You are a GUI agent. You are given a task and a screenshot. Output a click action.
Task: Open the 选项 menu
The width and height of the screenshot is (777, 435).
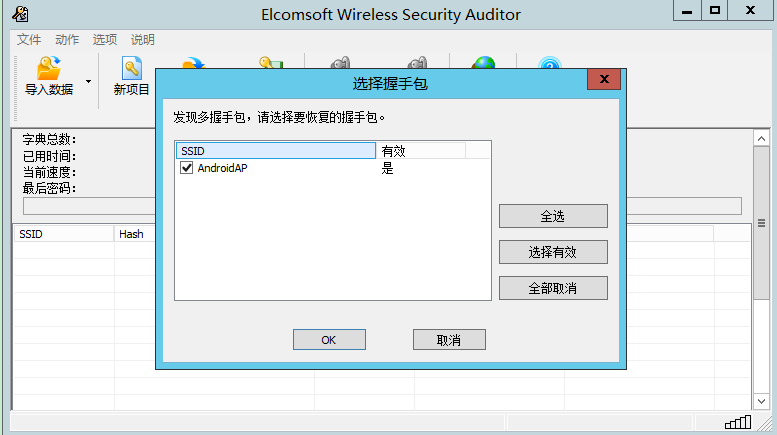[x=105, y=40]
